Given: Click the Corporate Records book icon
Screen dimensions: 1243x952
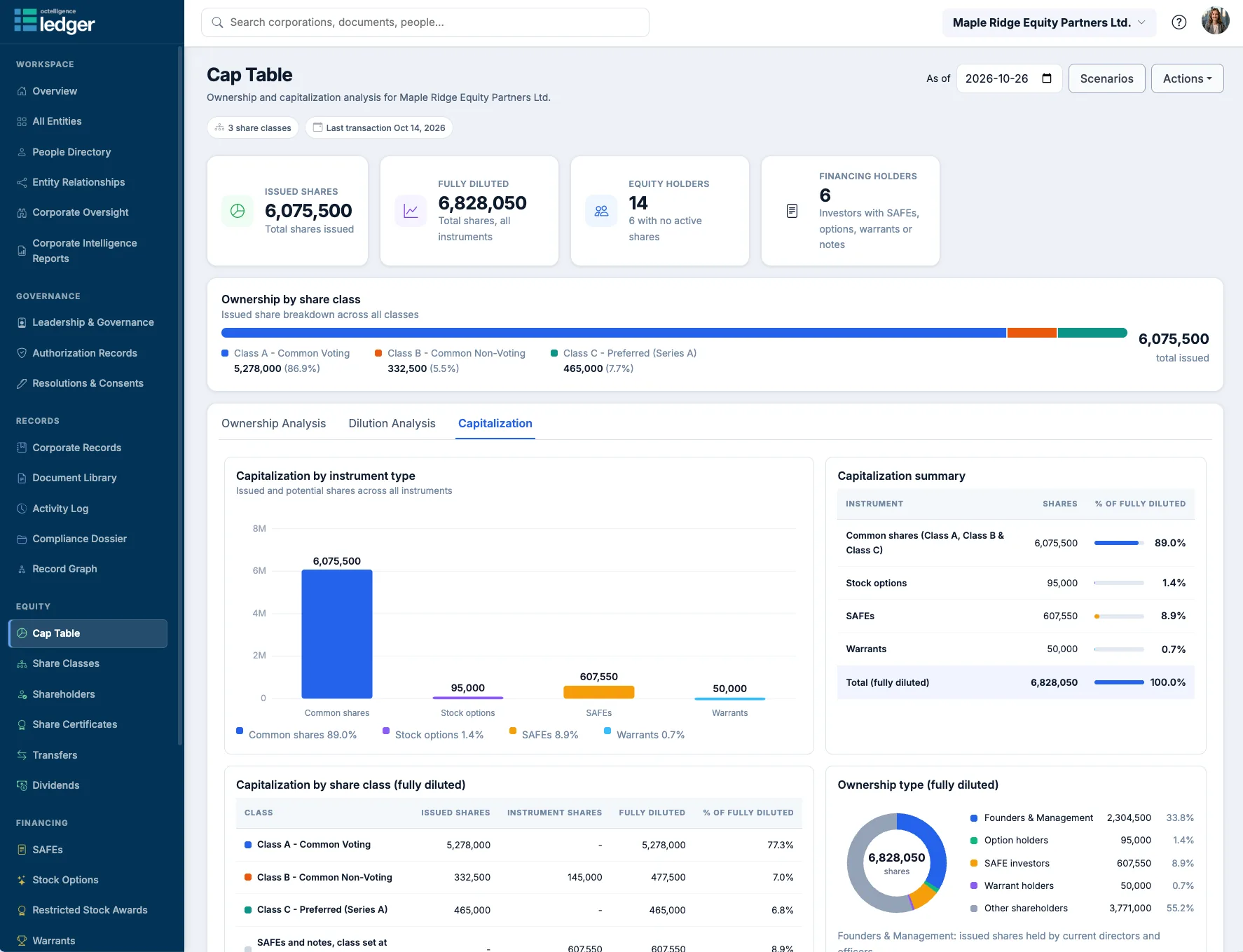Looking at the screenshot, I should (x=22, y=448).
